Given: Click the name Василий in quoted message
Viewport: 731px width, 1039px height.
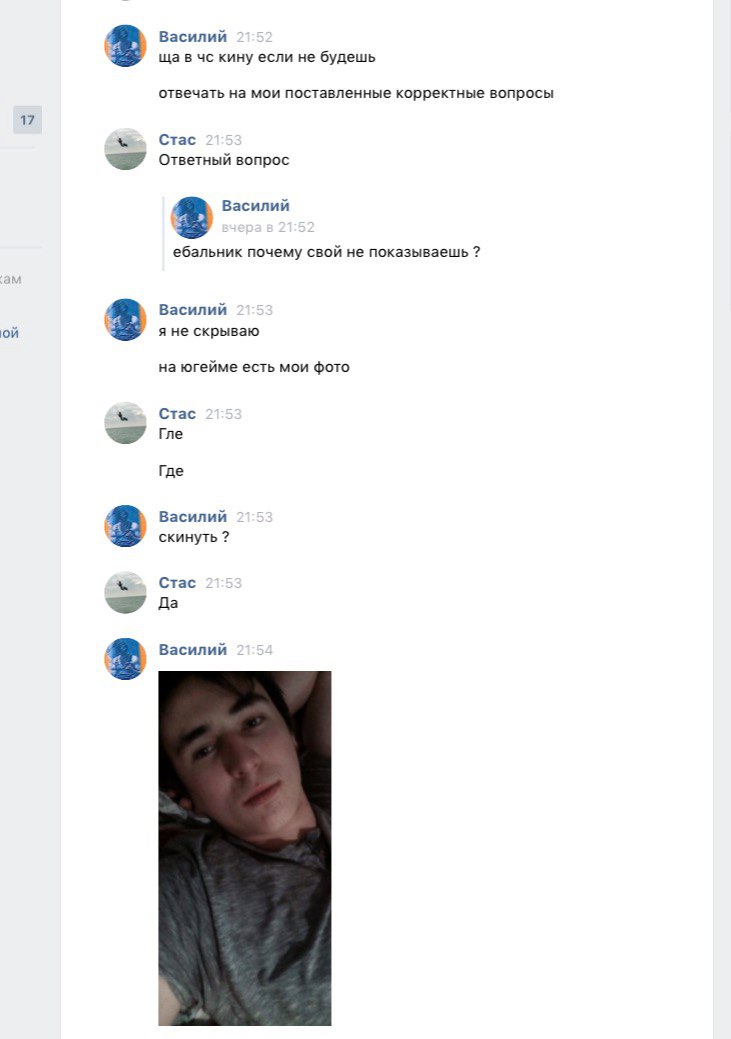Looking at the screenshot, I should [255, 205].
